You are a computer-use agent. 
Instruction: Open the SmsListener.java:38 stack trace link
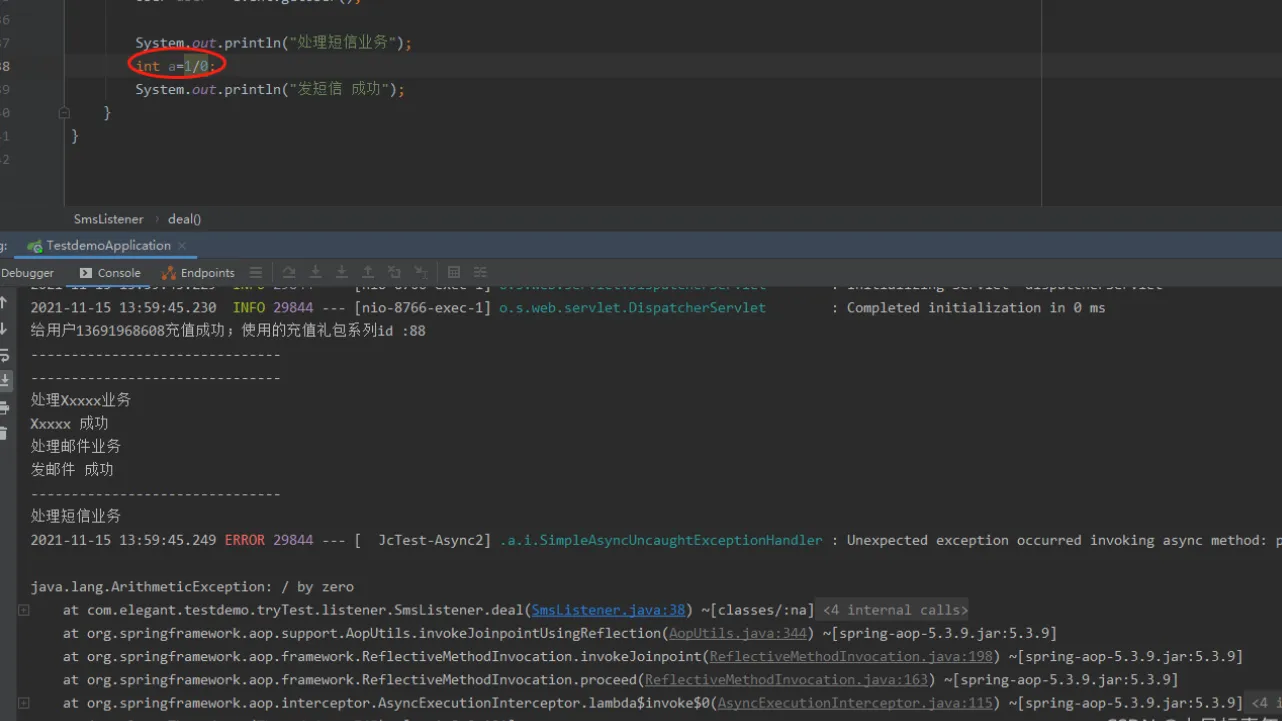click(x=608, y=610)
